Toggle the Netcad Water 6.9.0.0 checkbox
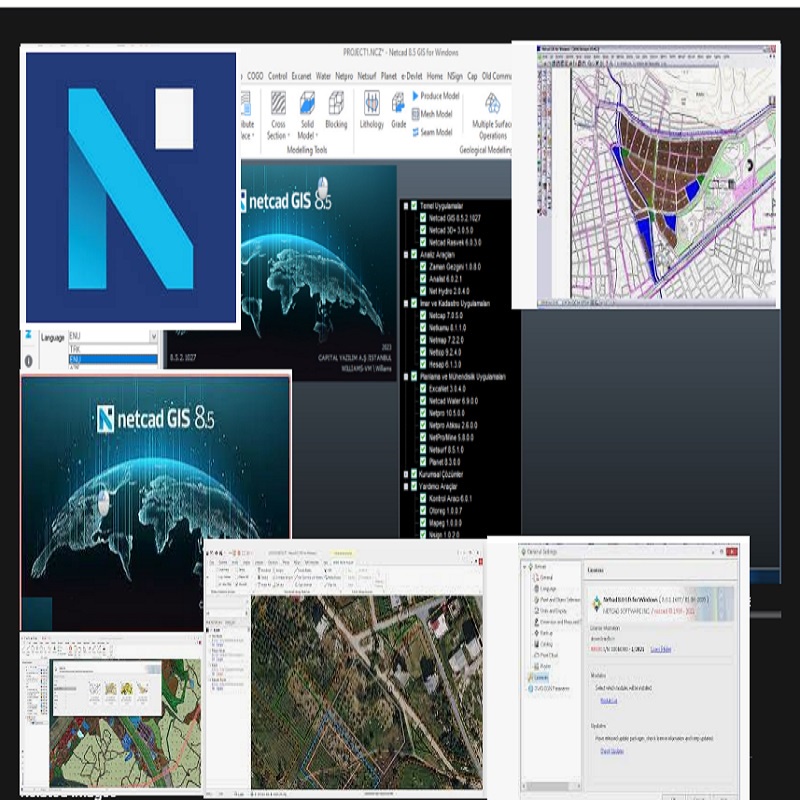The width and height of the screenshot is (800, 800). 424,400
